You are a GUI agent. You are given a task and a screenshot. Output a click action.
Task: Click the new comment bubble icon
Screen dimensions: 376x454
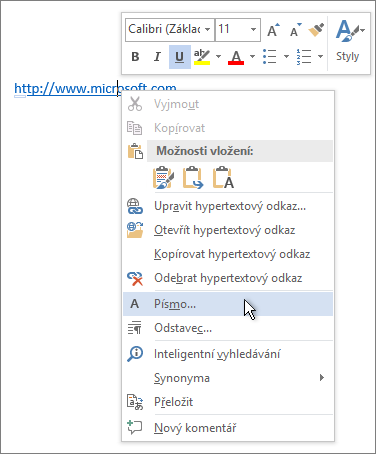coord(135,427)
